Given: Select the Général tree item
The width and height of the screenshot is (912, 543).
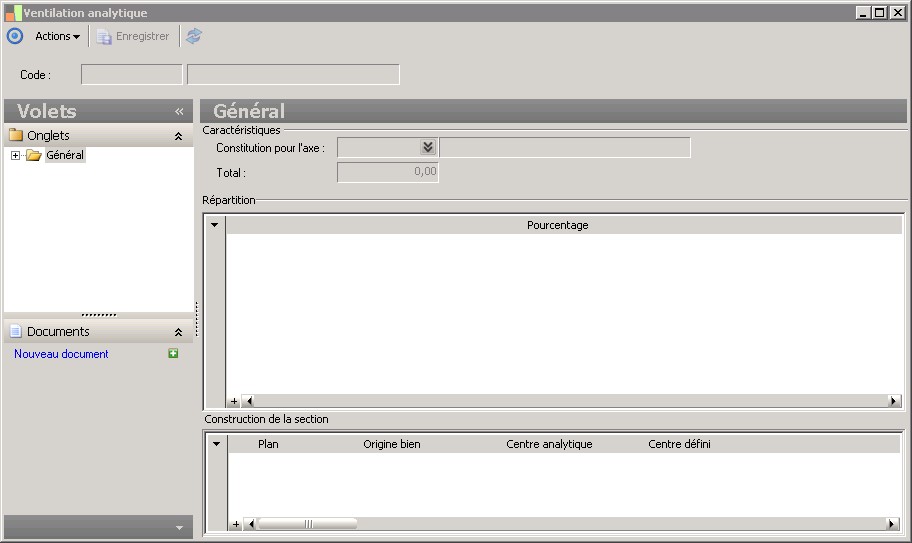Looking at the screenshot, I should (x=65, y=155).
